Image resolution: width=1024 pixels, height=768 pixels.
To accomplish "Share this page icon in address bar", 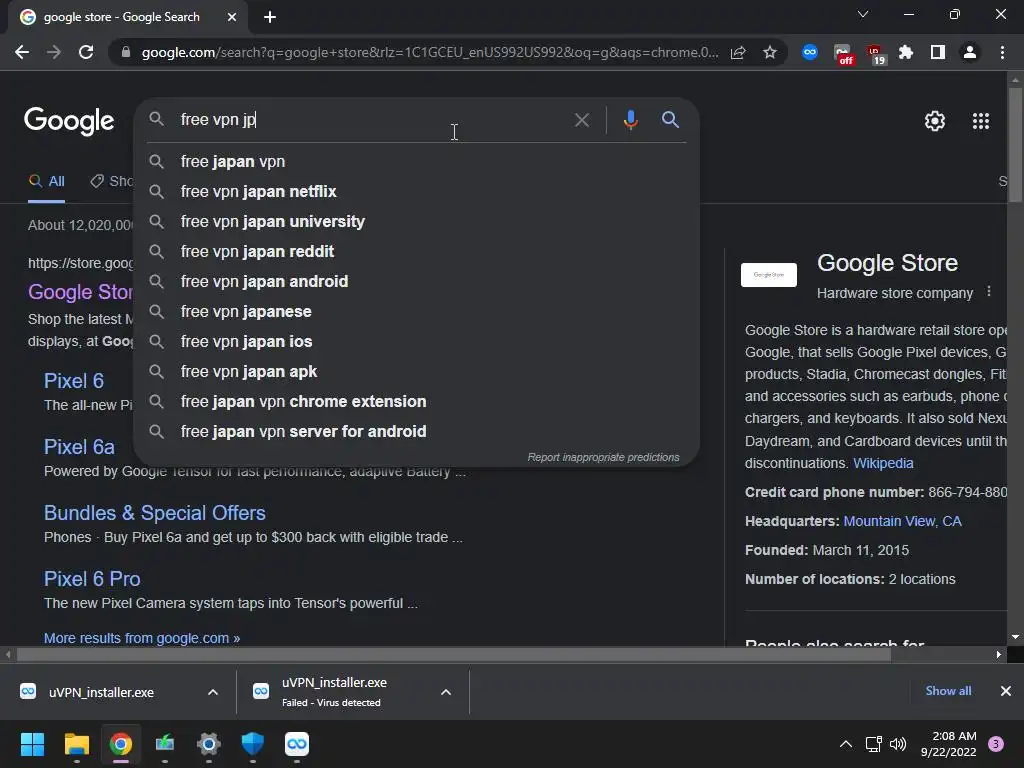I will point(738,52).
